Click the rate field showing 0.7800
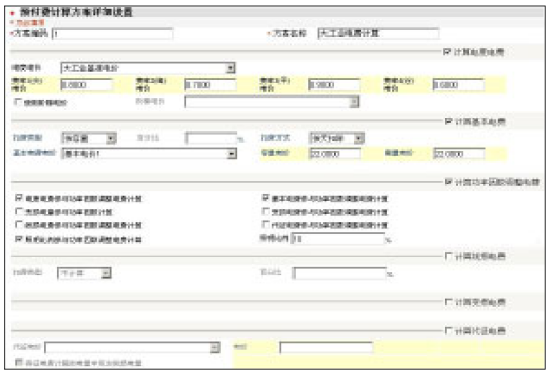Screen dimensions: 553x375 [211, 85]
